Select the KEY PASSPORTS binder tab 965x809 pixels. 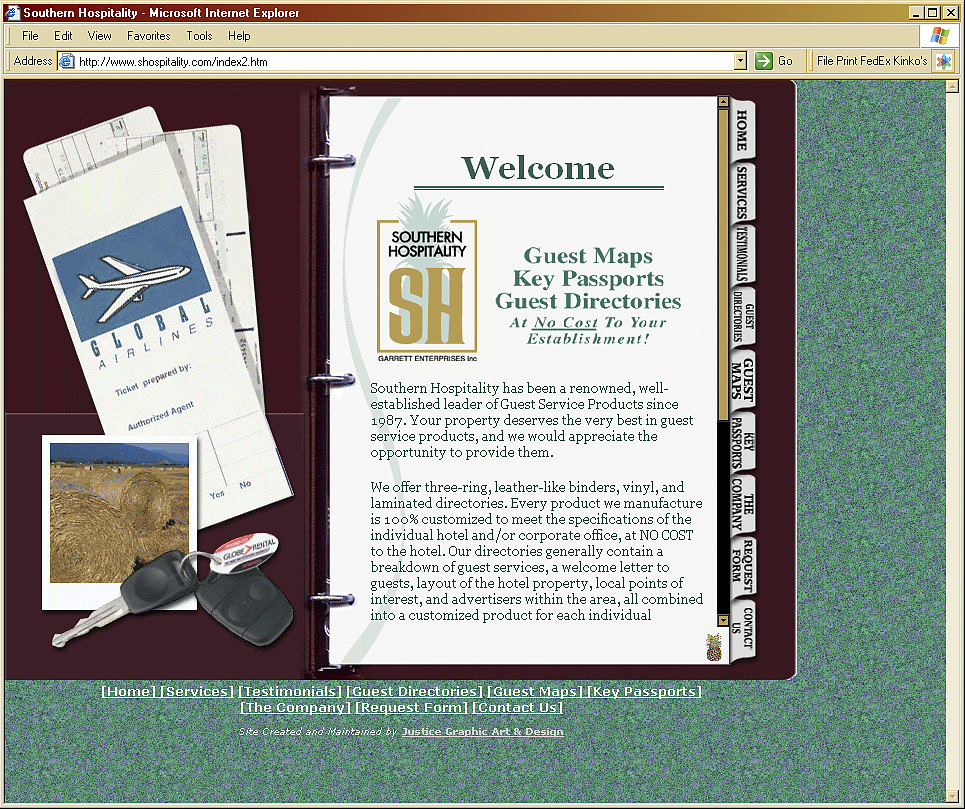[x=743, y=442]
